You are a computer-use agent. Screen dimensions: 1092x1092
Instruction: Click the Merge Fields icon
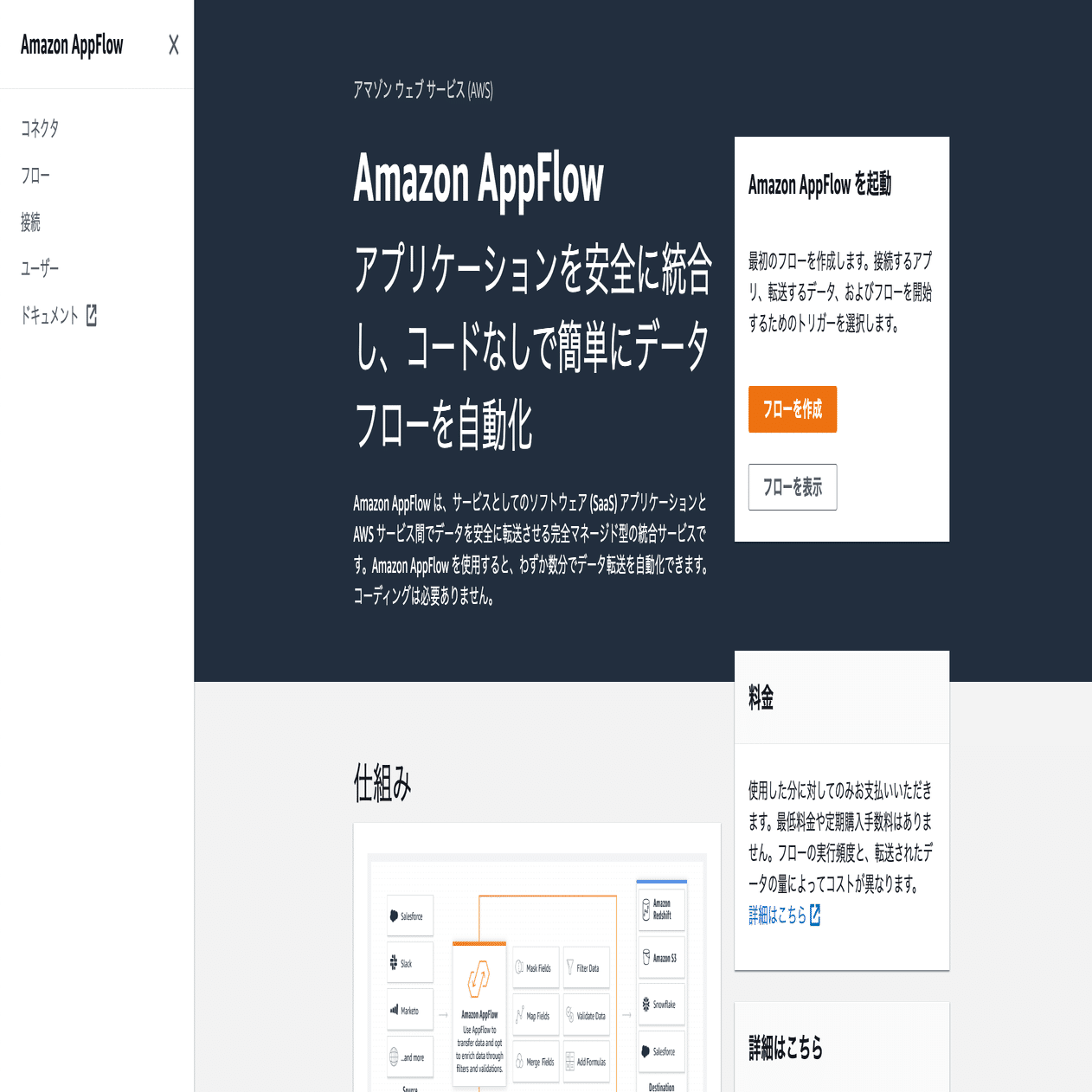coord(520,1060)
